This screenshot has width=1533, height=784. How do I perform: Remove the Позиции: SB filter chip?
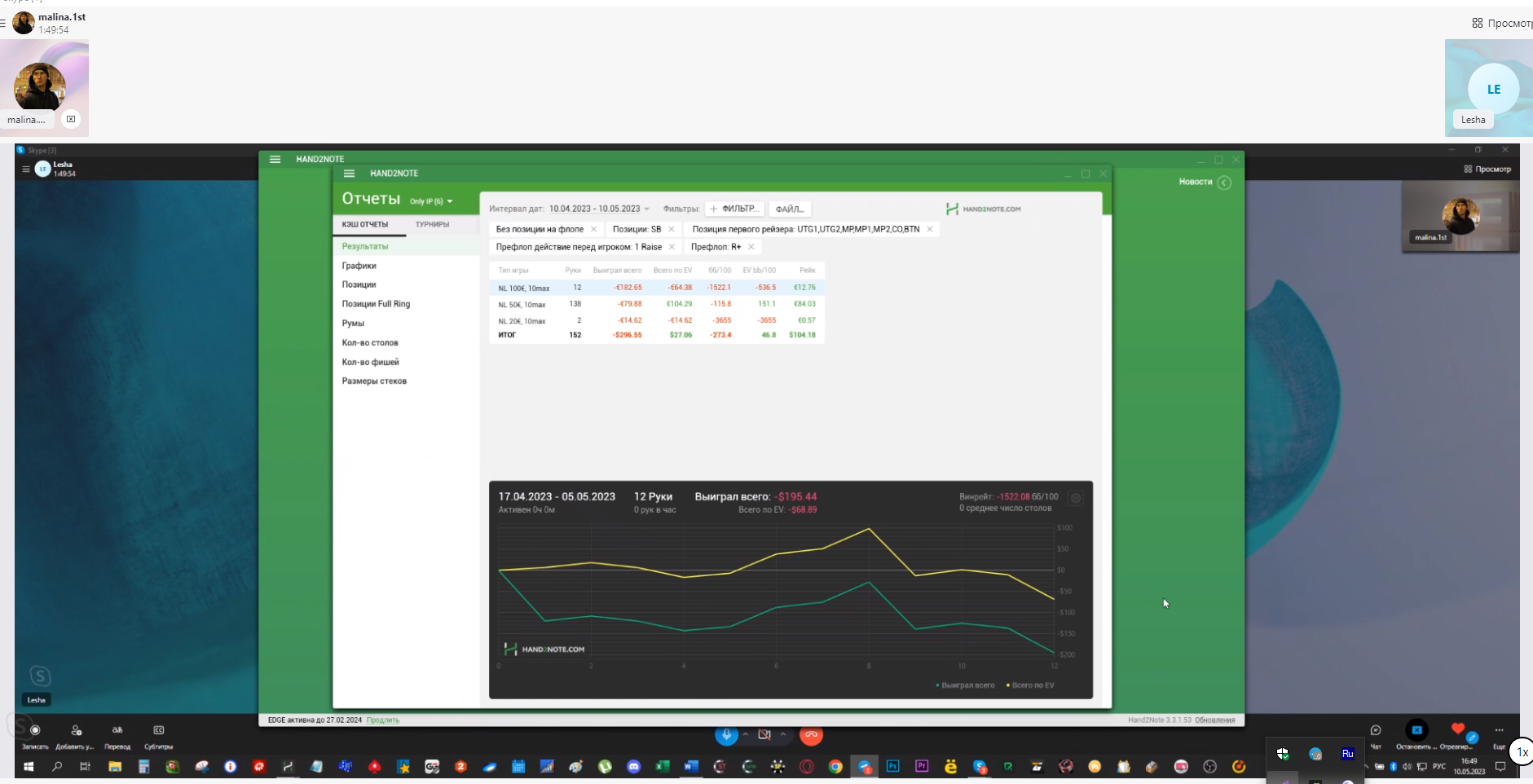click(672, 229)
